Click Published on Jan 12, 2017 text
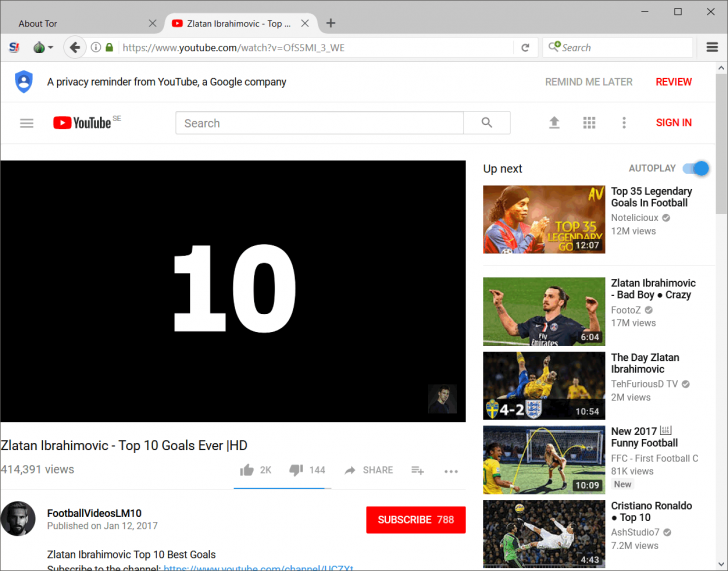 (x=102, y=526)
